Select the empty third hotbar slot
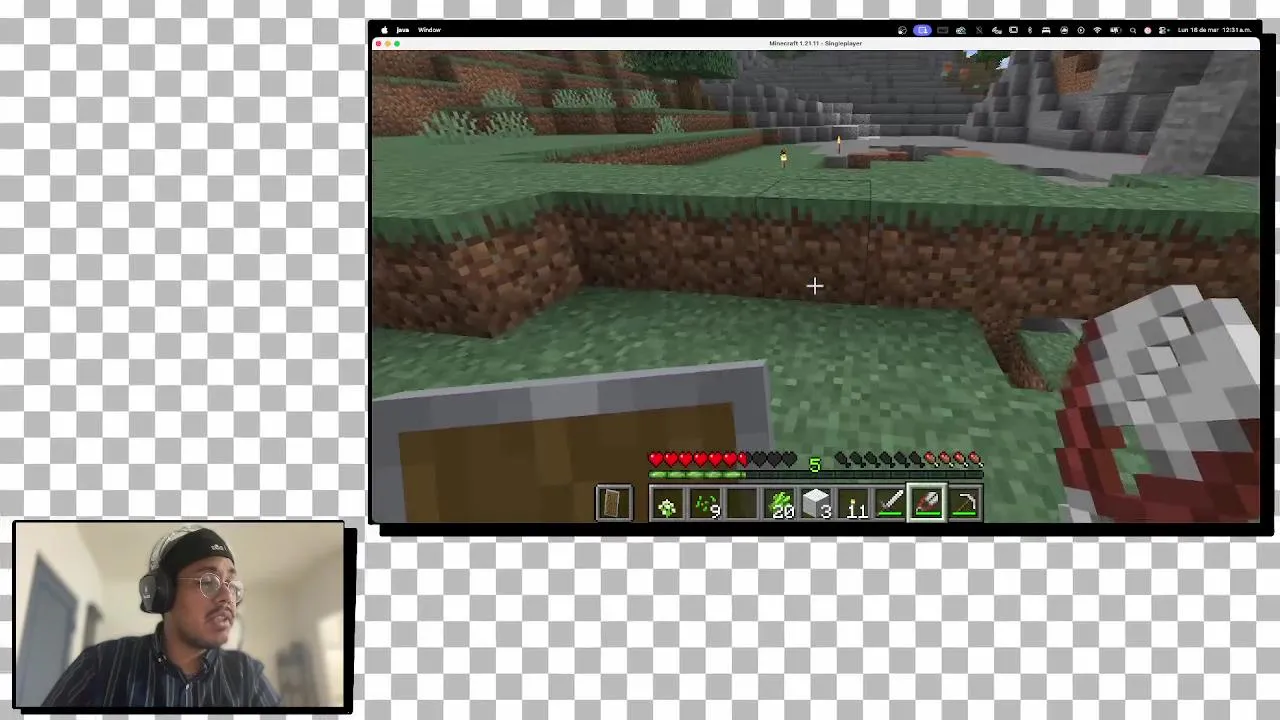This screenshot has width=1280, height=720. click(x=743, y=504)
